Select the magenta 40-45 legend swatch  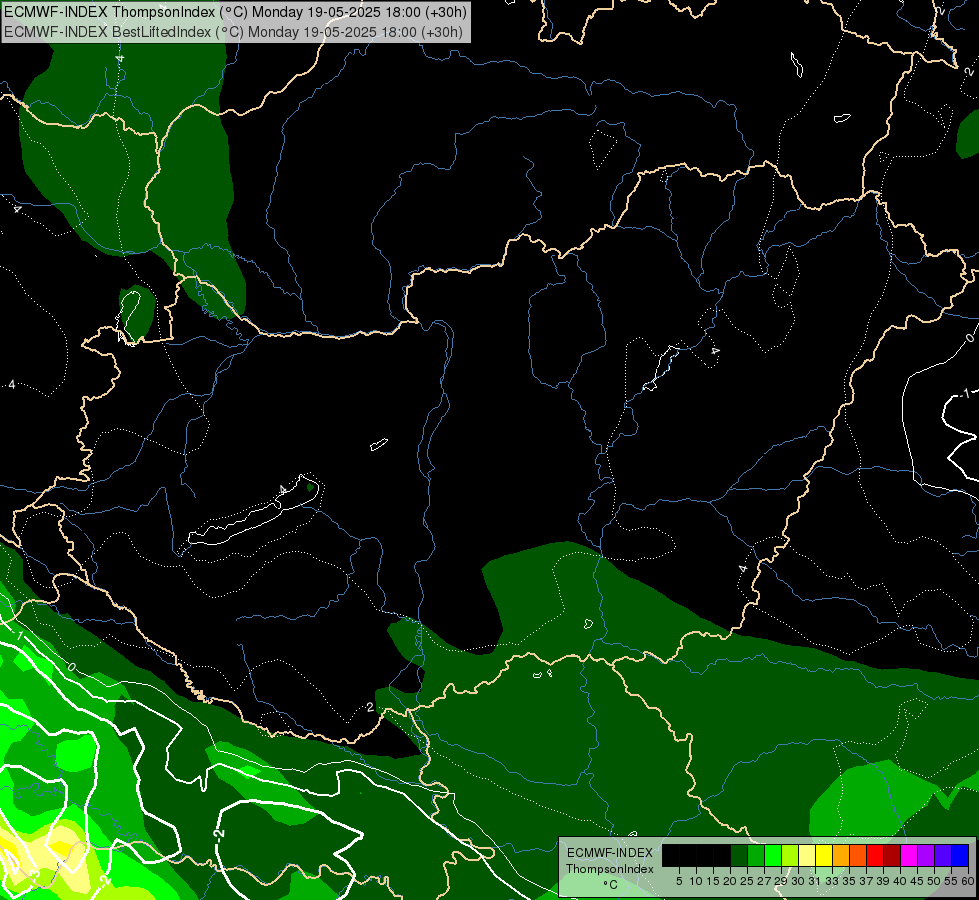(909, 855)
